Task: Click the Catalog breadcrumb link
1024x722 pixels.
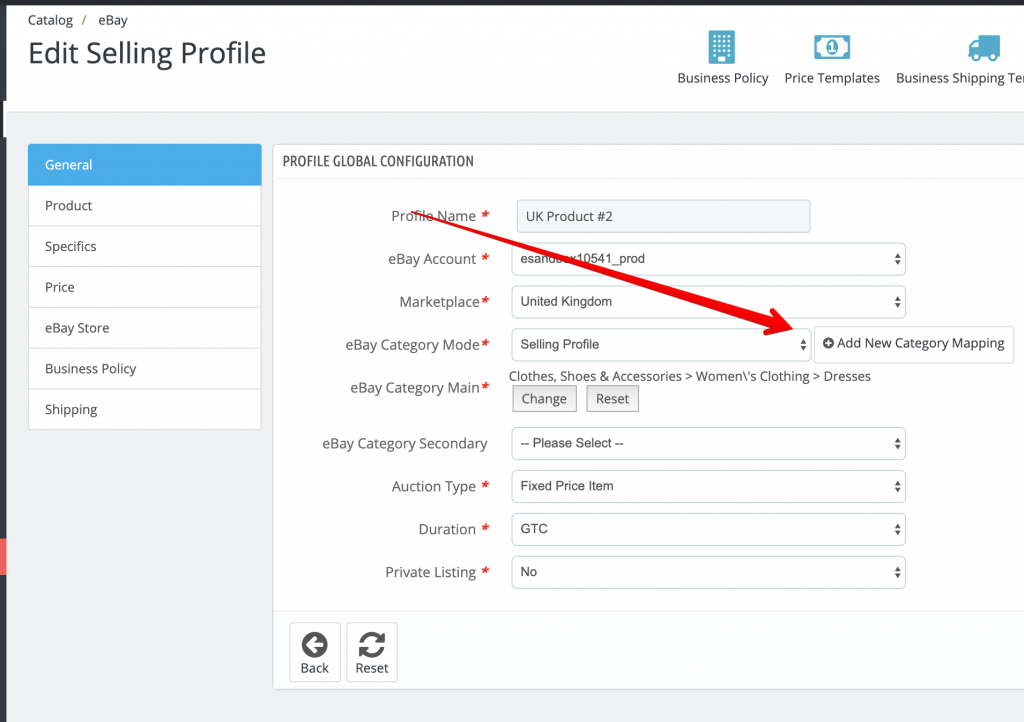Action: 50,20
